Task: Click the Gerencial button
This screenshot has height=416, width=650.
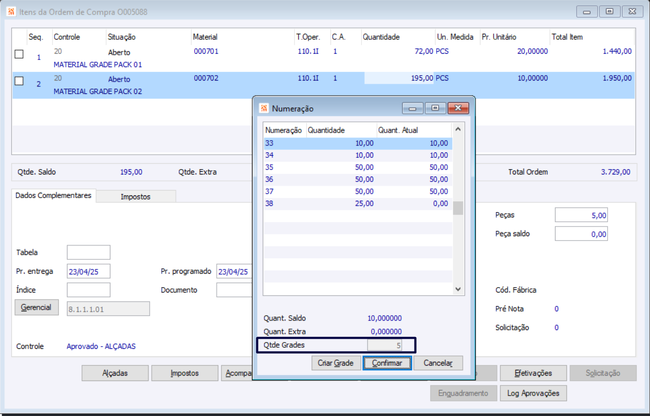Action: (36, 307)
